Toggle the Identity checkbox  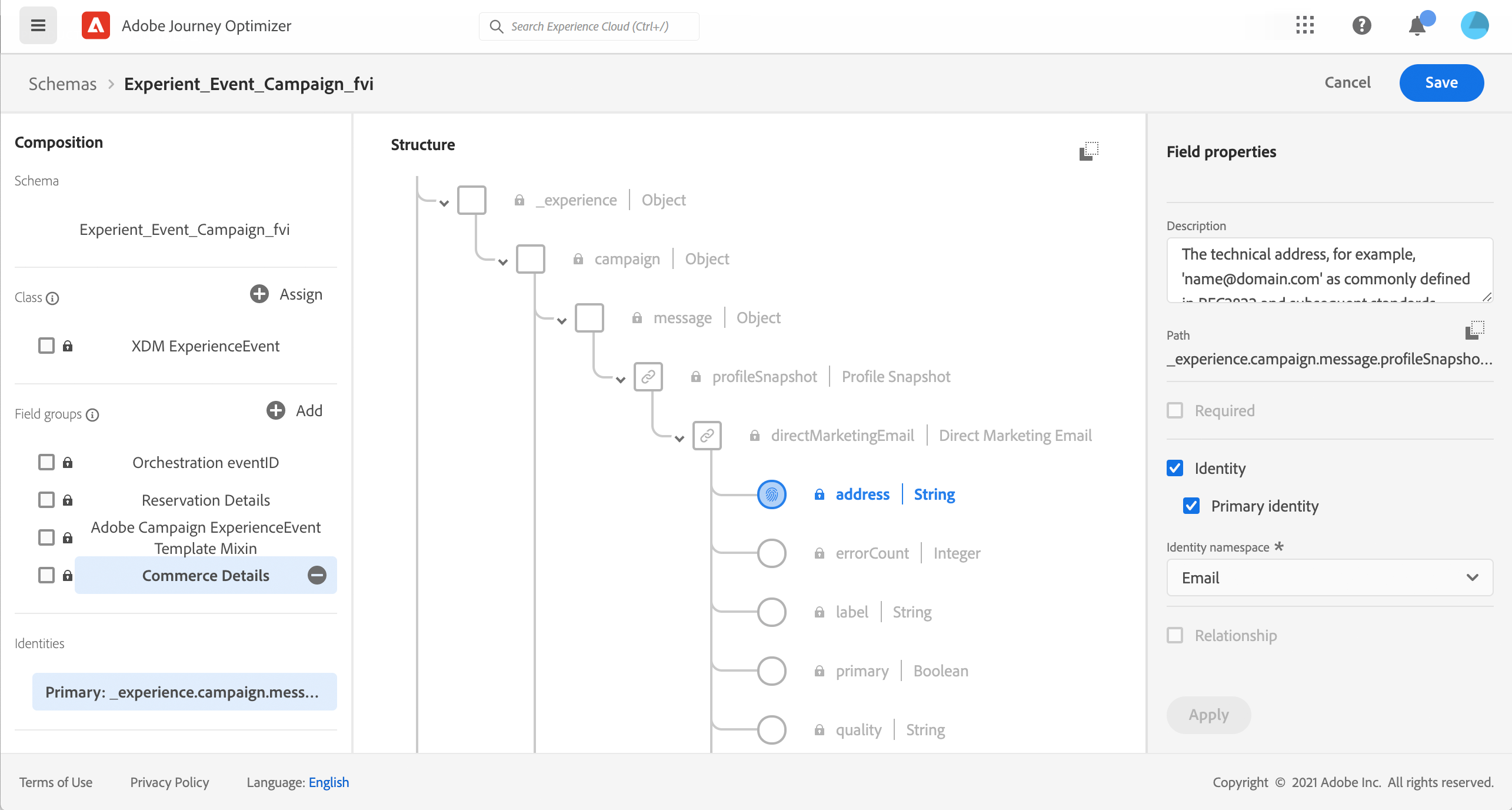coord(1175,468)
